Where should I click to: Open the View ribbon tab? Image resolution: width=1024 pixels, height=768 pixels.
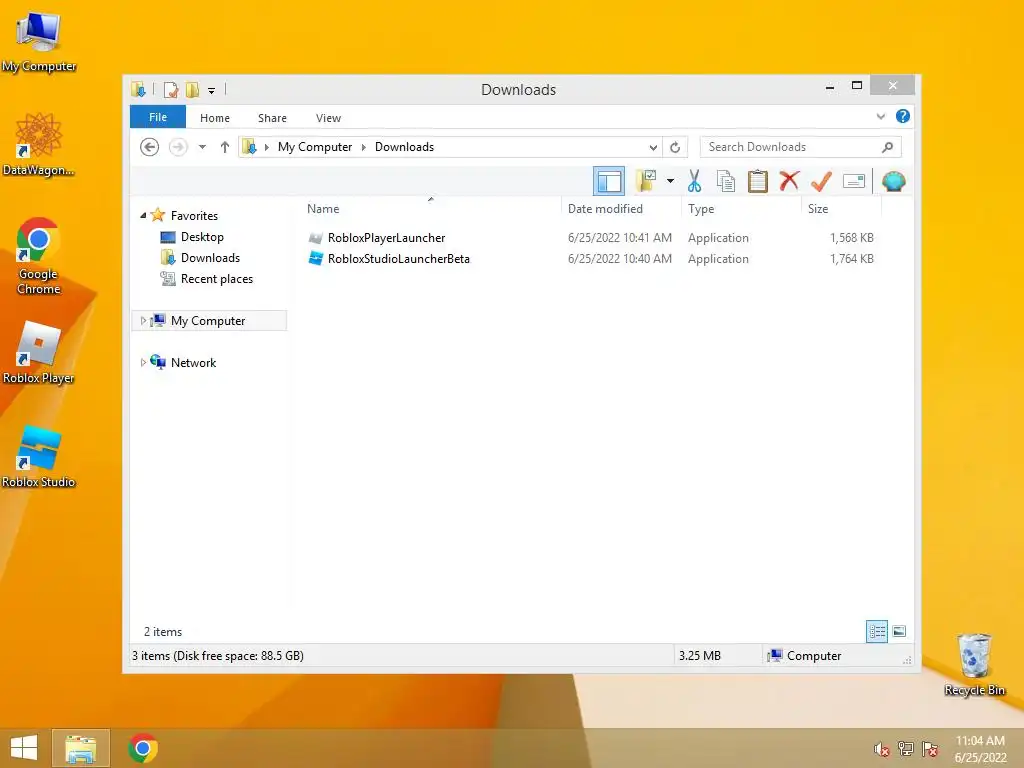point(328,118)
